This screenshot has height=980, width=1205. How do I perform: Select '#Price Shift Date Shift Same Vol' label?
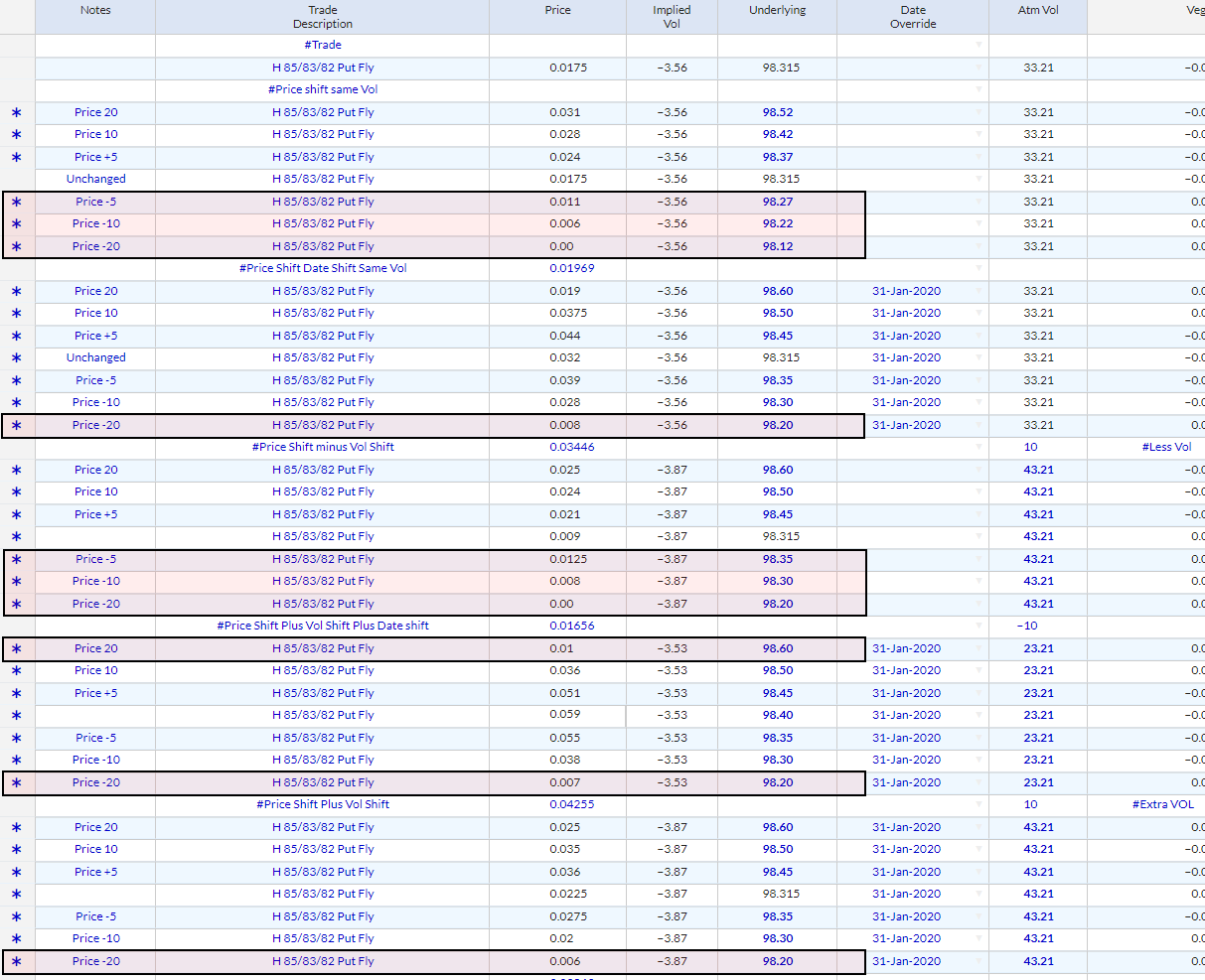(323, 269)
